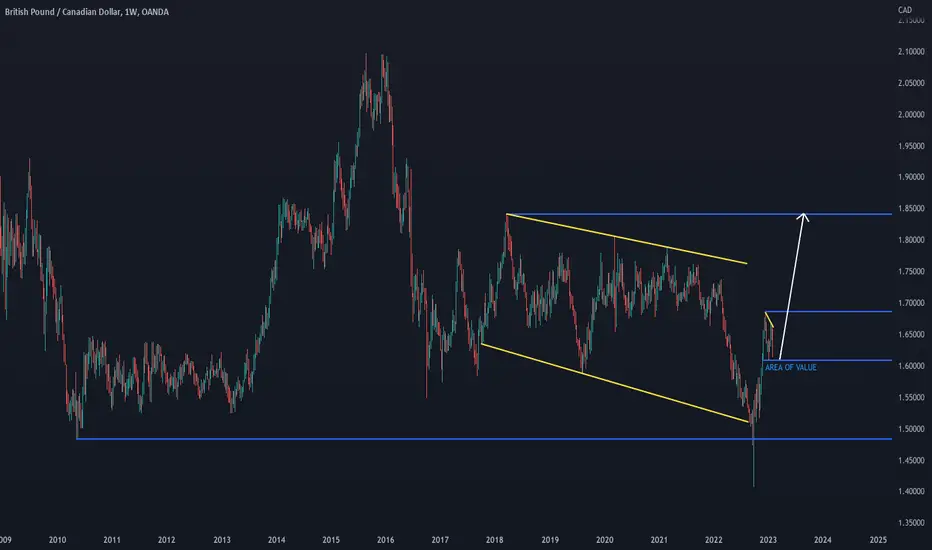Click the 2017 label on time axis
This screenshot has height=550, width=932.
(440, 540)
